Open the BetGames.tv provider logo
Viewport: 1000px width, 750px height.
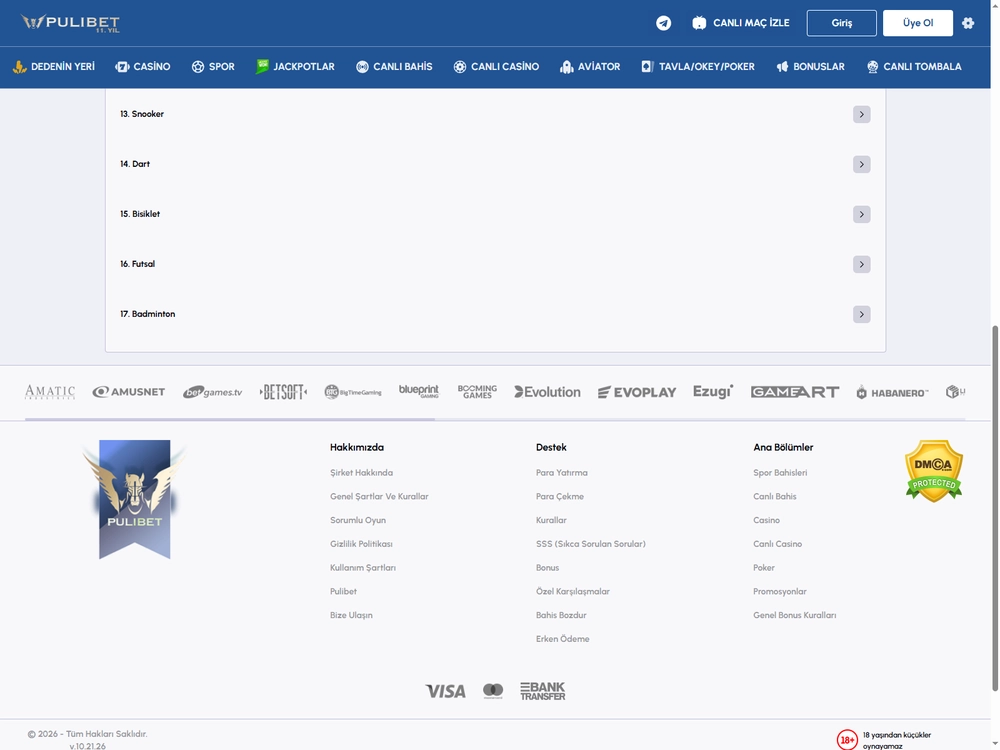click(x=212, y=392)
